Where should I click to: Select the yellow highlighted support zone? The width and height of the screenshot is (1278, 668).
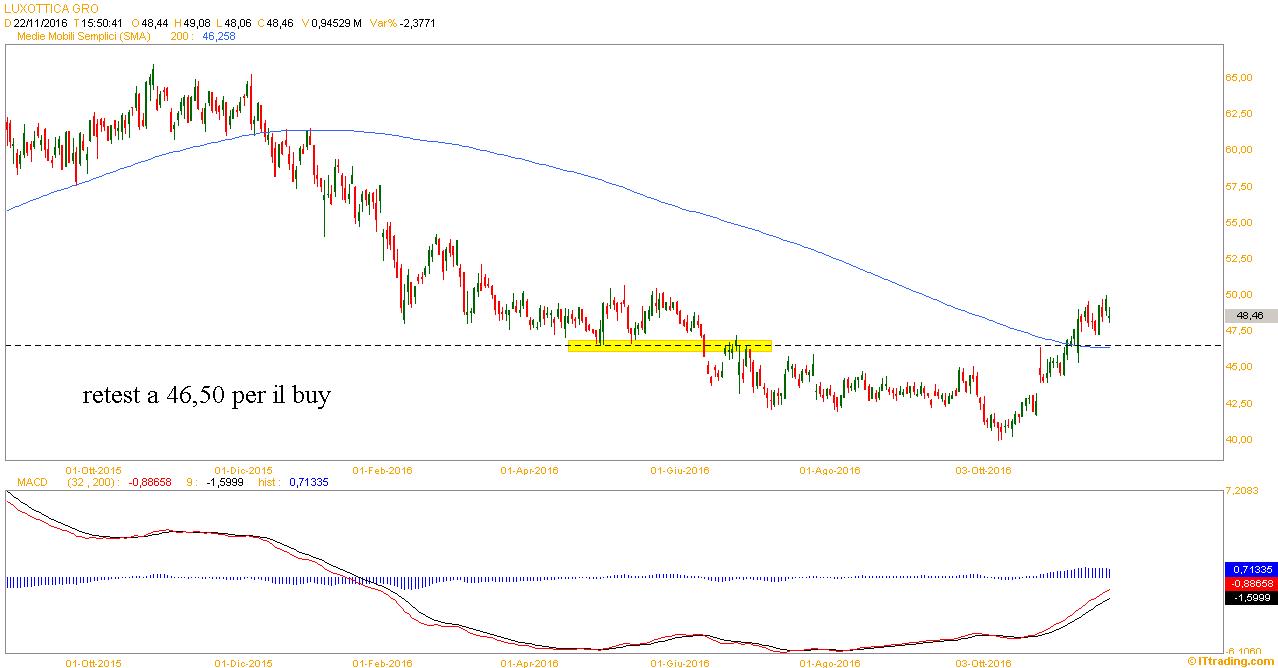click(669, 346)
